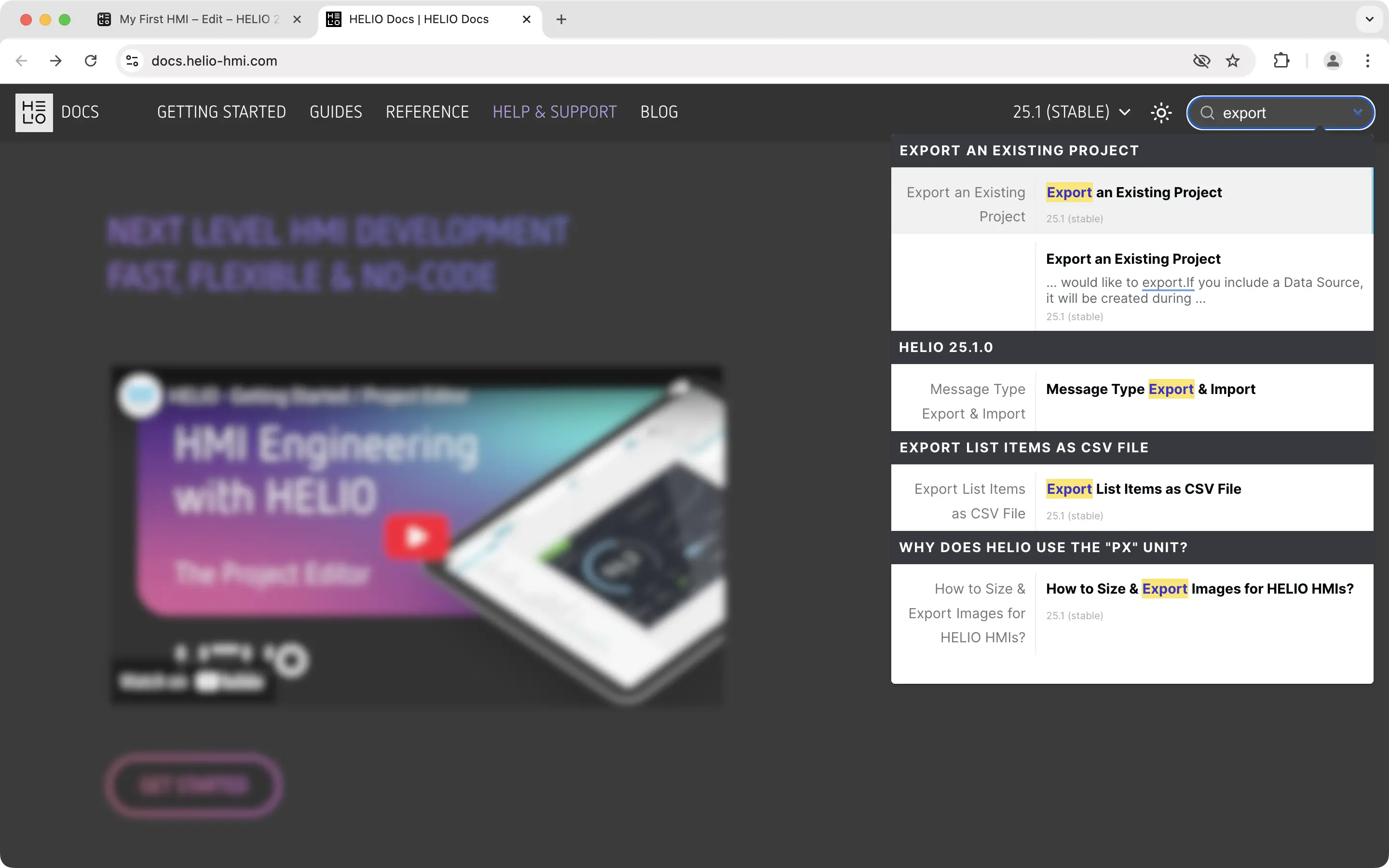Click the search magnifier icon
Viewport: 1389px width, 868px height.
(x=1207, y=112)
